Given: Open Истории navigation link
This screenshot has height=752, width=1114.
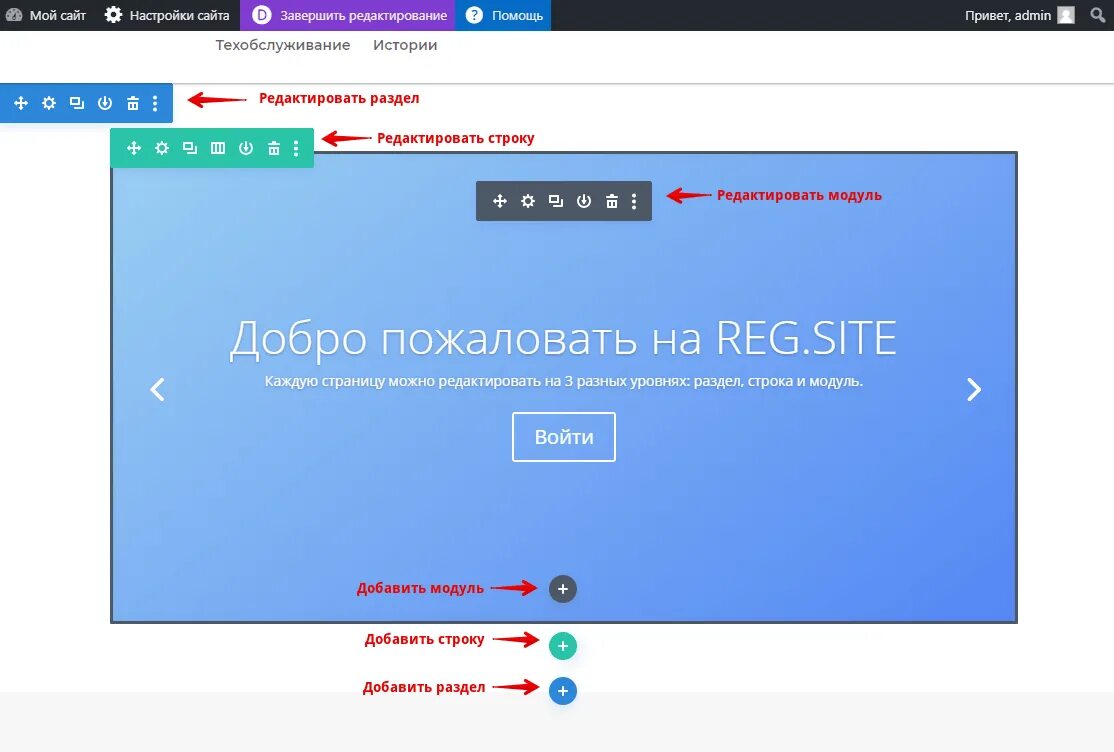Looking at the screenshot, I should [405, 45].
